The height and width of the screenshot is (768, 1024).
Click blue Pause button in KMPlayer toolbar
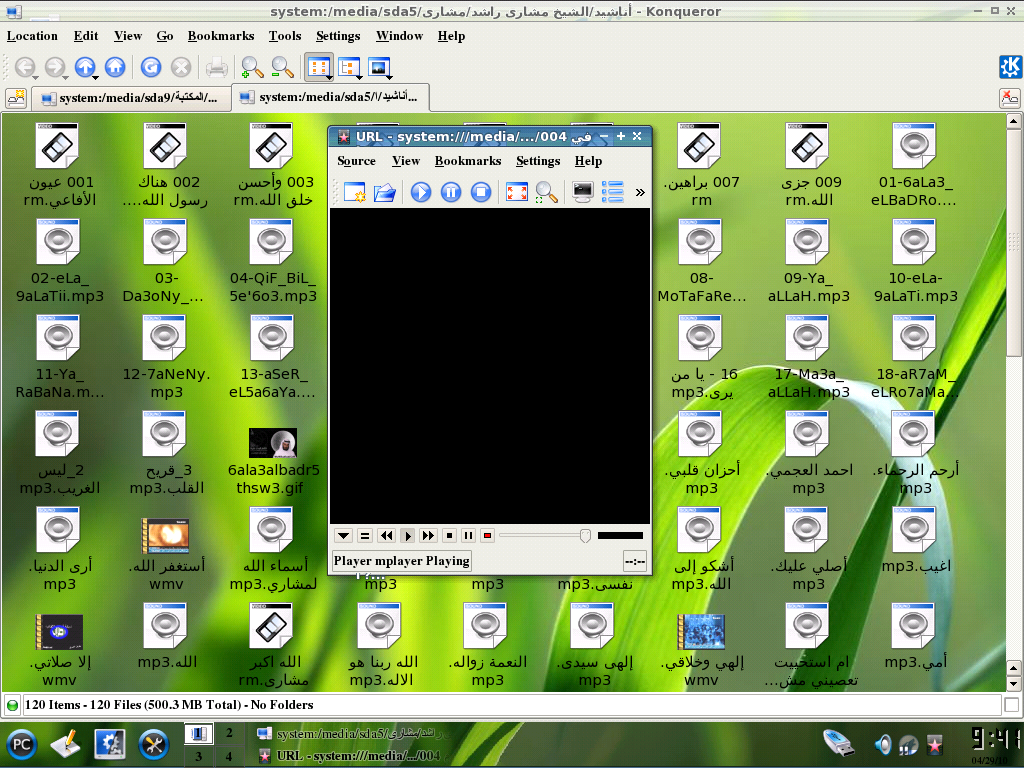click(451, 192)
